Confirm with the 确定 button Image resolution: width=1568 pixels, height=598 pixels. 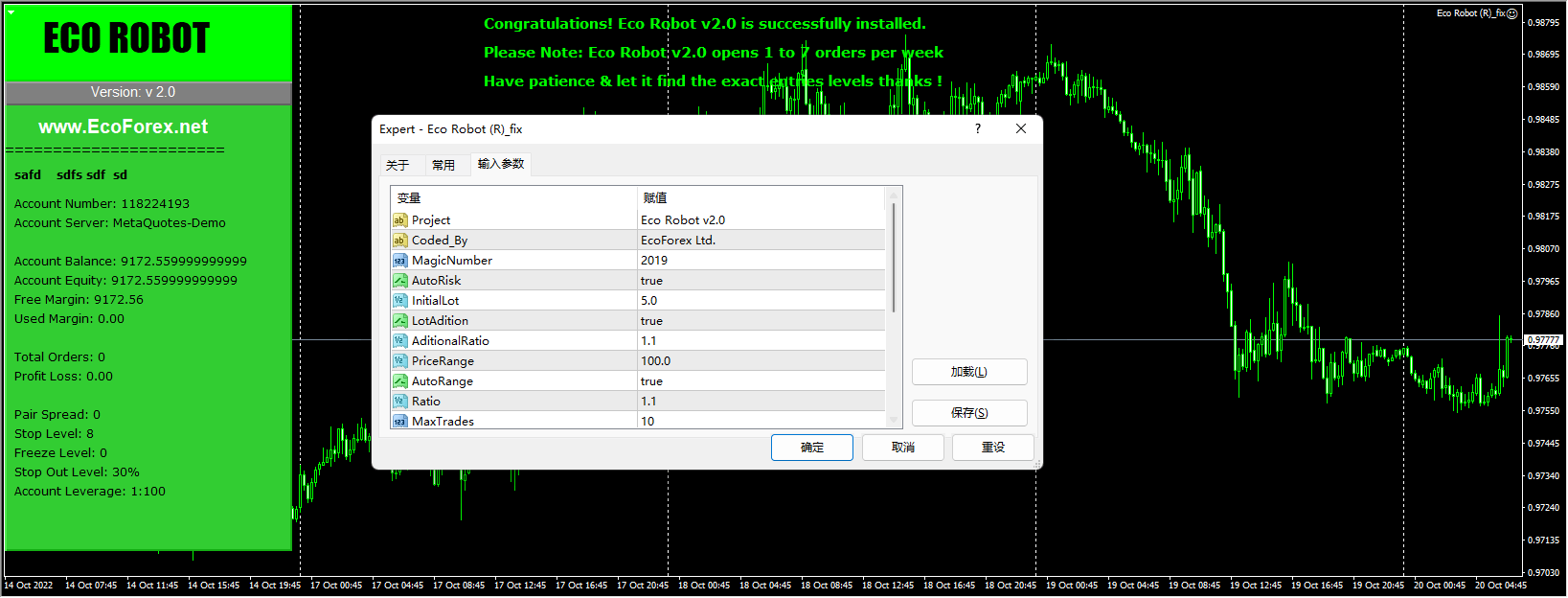[x=812, y=448]
